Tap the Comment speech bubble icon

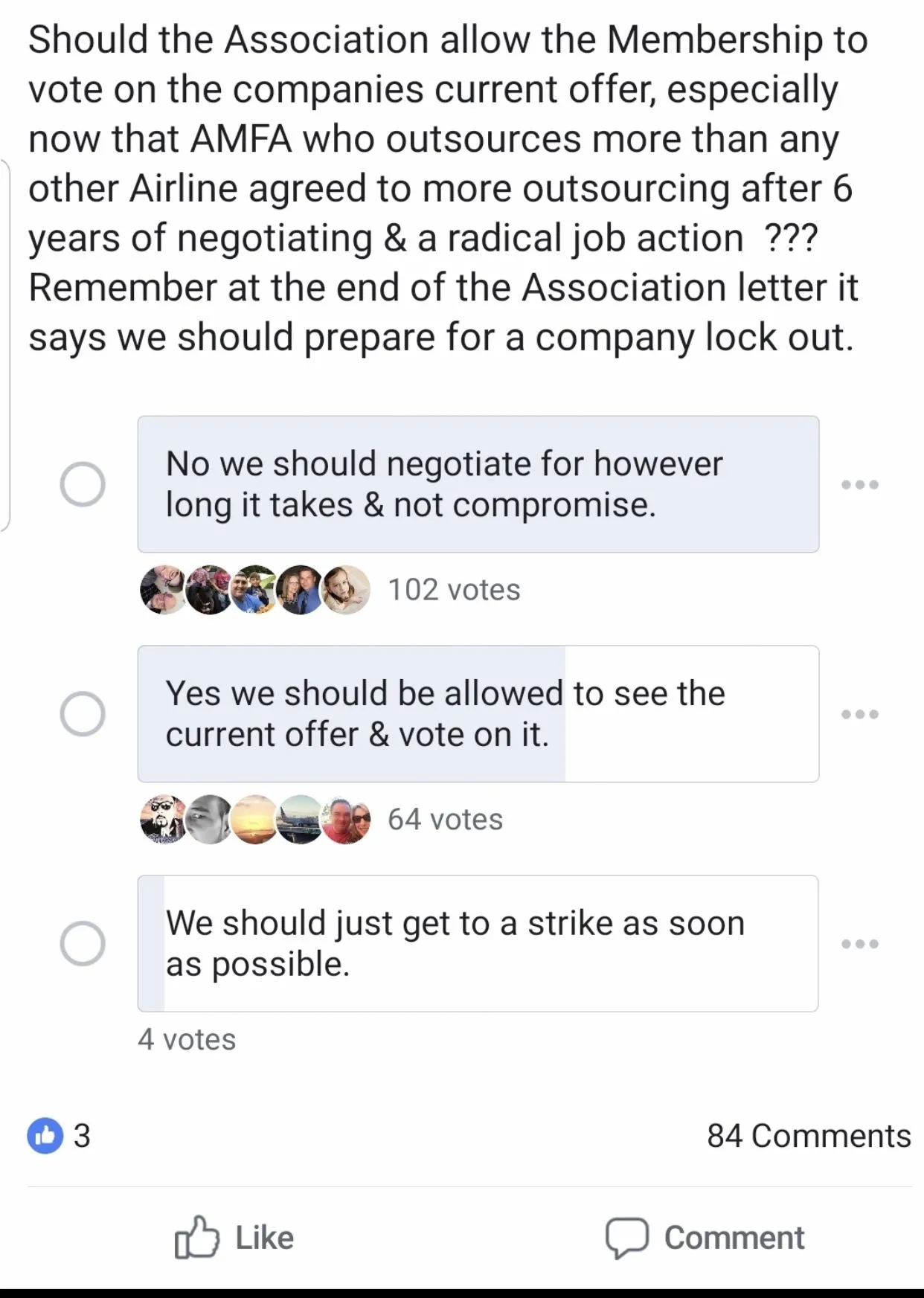point(626,1237)
